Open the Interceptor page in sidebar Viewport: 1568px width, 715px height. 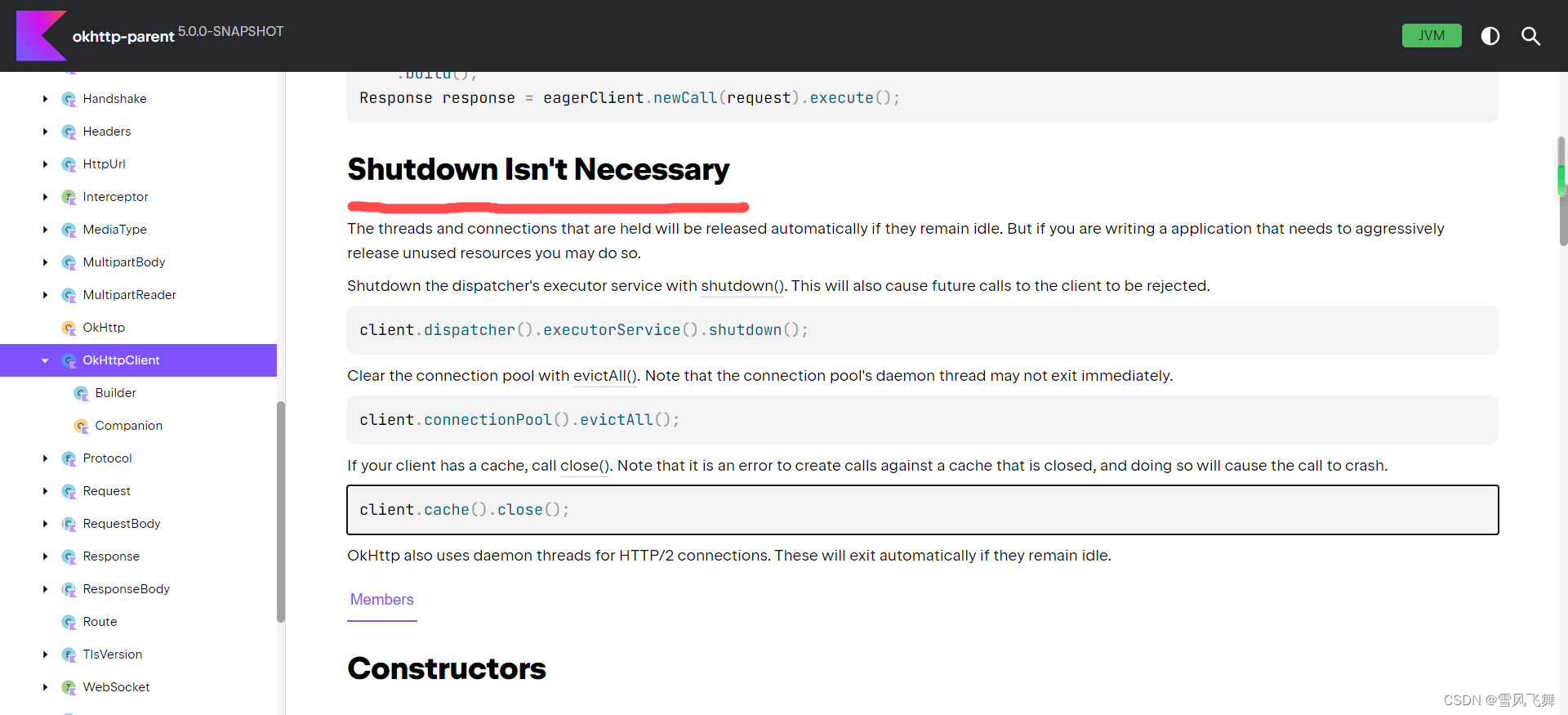click(115, 197)
